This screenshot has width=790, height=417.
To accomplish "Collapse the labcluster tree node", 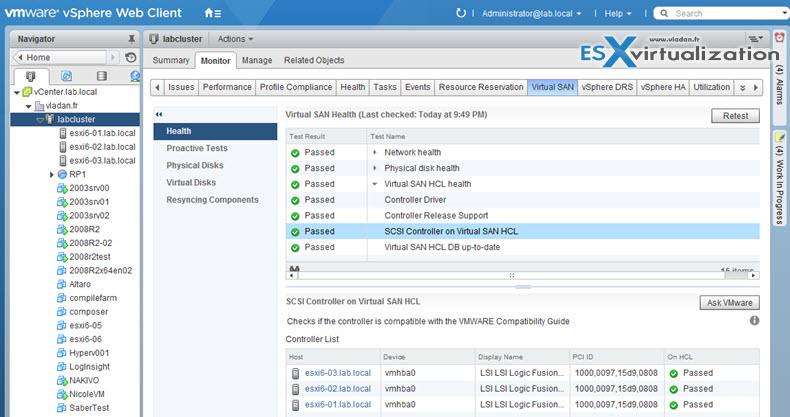I will (39, 119).
